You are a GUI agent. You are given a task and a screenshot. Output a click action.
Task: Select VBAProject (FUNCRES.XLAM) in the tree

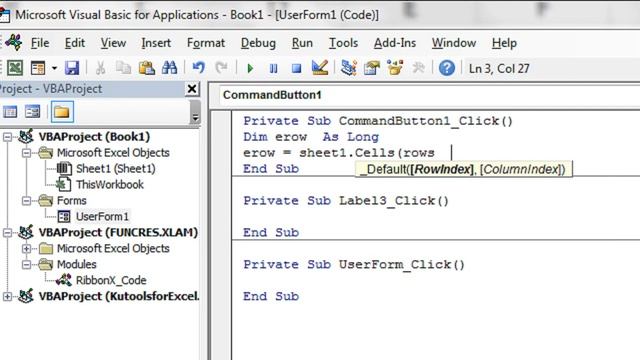point(118,233)
